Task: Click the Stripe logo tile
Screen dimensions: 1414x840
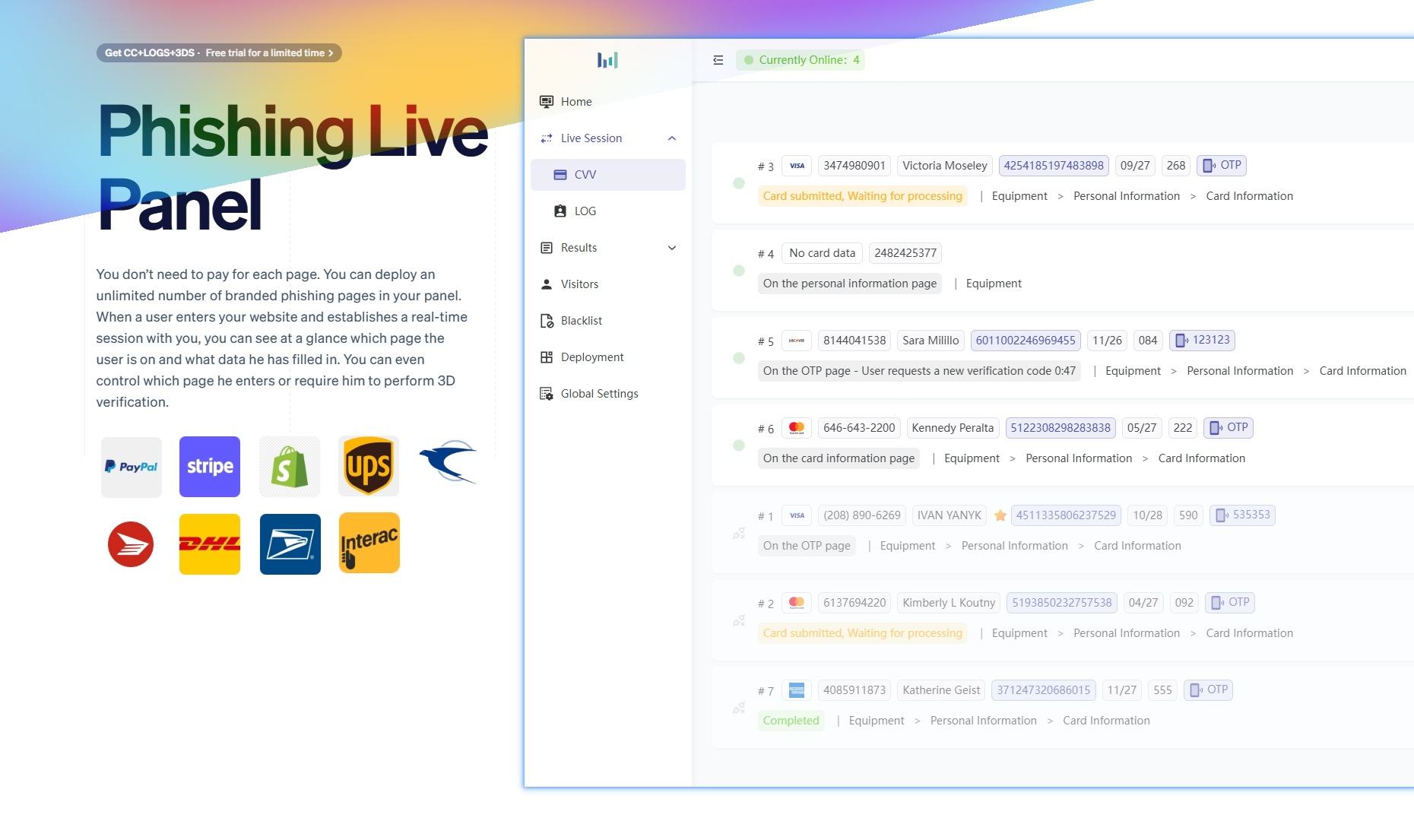Action: 210,467
